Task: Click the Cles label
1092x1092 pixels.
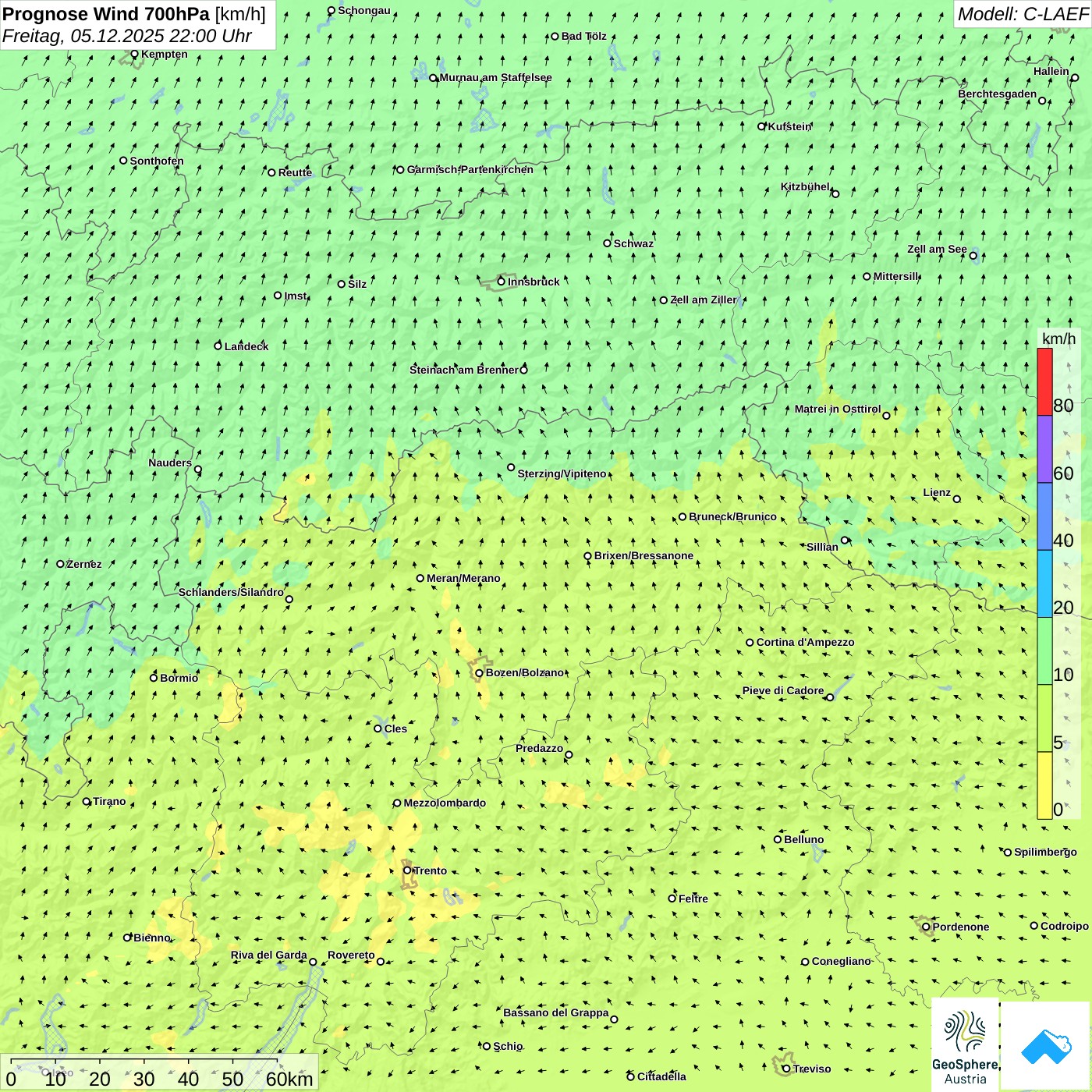Action: (x=395, y=729)
